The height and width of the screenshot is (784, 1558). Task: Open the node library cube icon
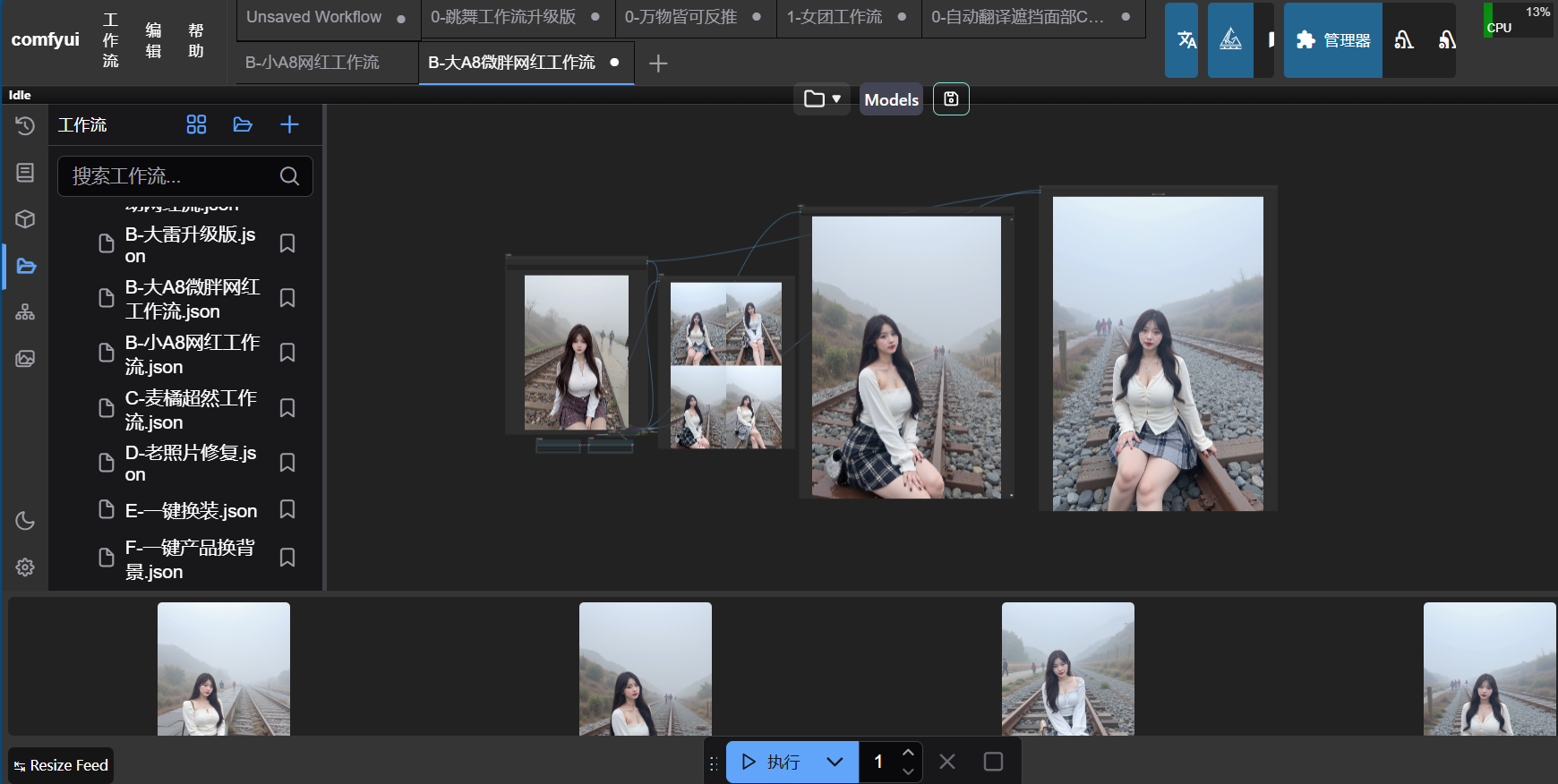(25, 219)
